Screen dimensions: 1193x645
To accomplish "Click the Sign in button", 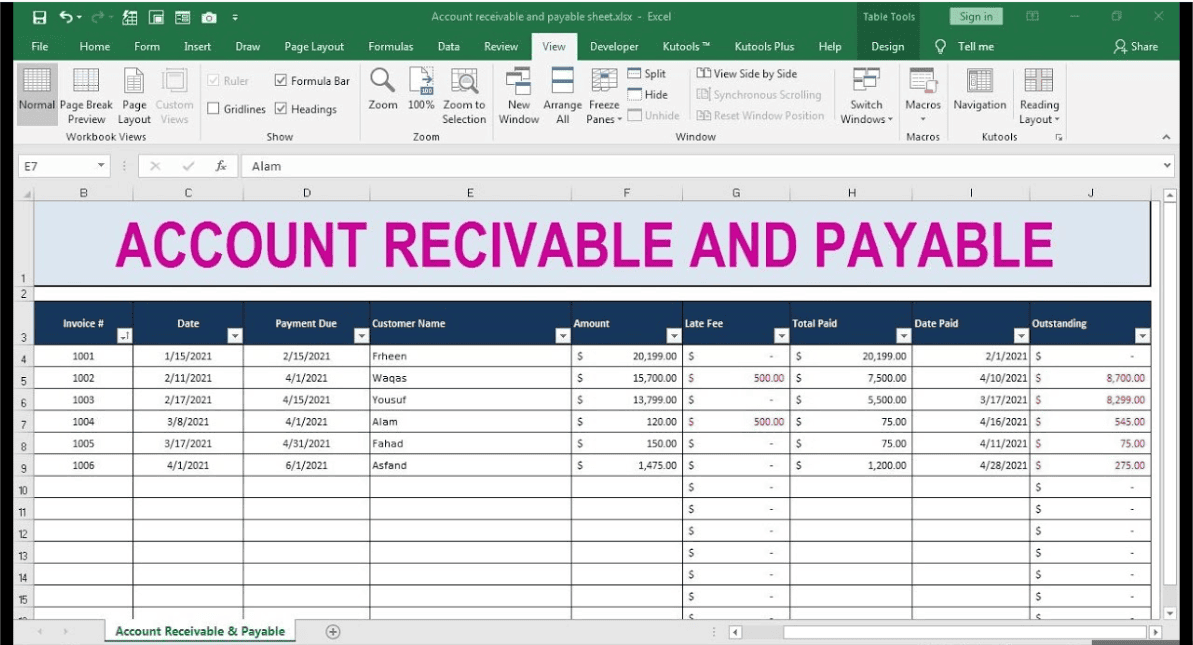I will pos(976,17).
